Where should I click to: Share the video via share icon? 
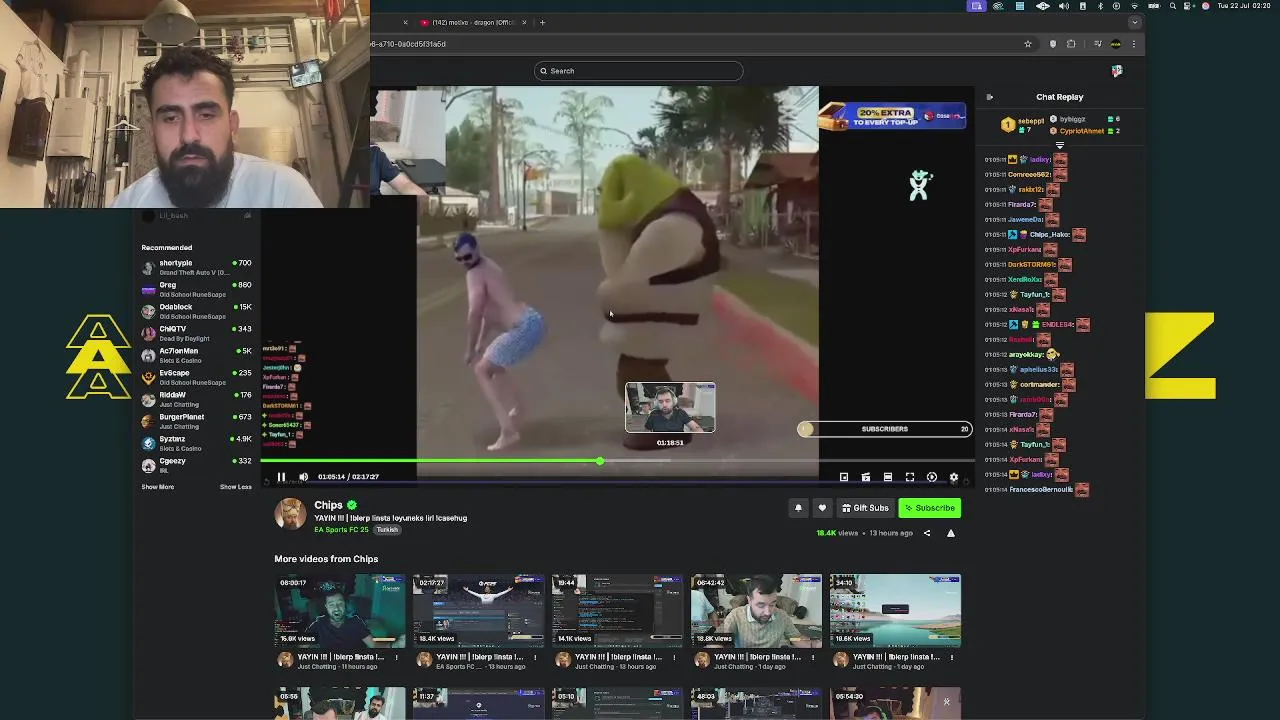click(x=926, y=533)
